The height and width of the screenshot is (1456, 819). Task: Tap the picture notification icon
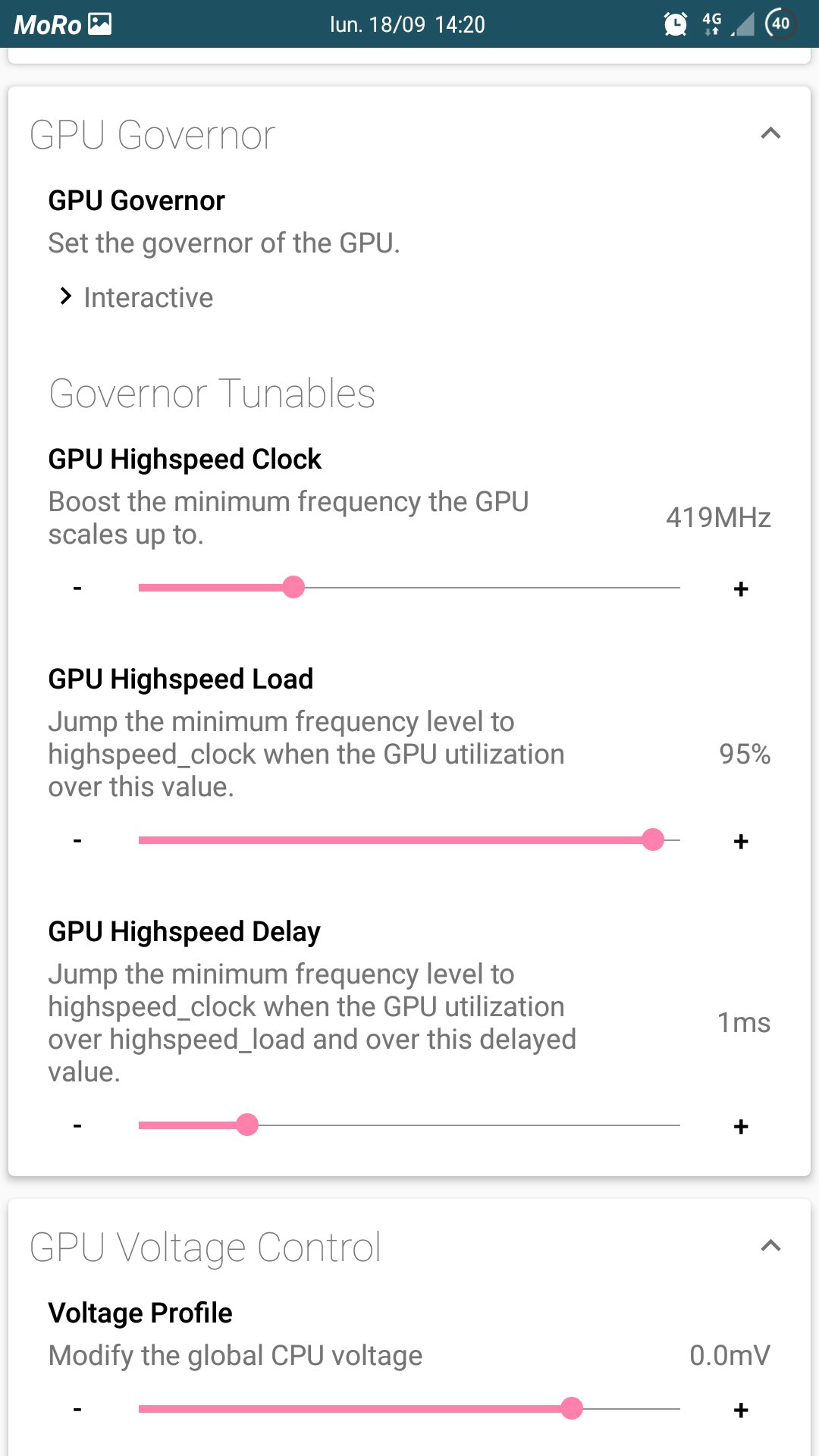click(x=99, y=24)
